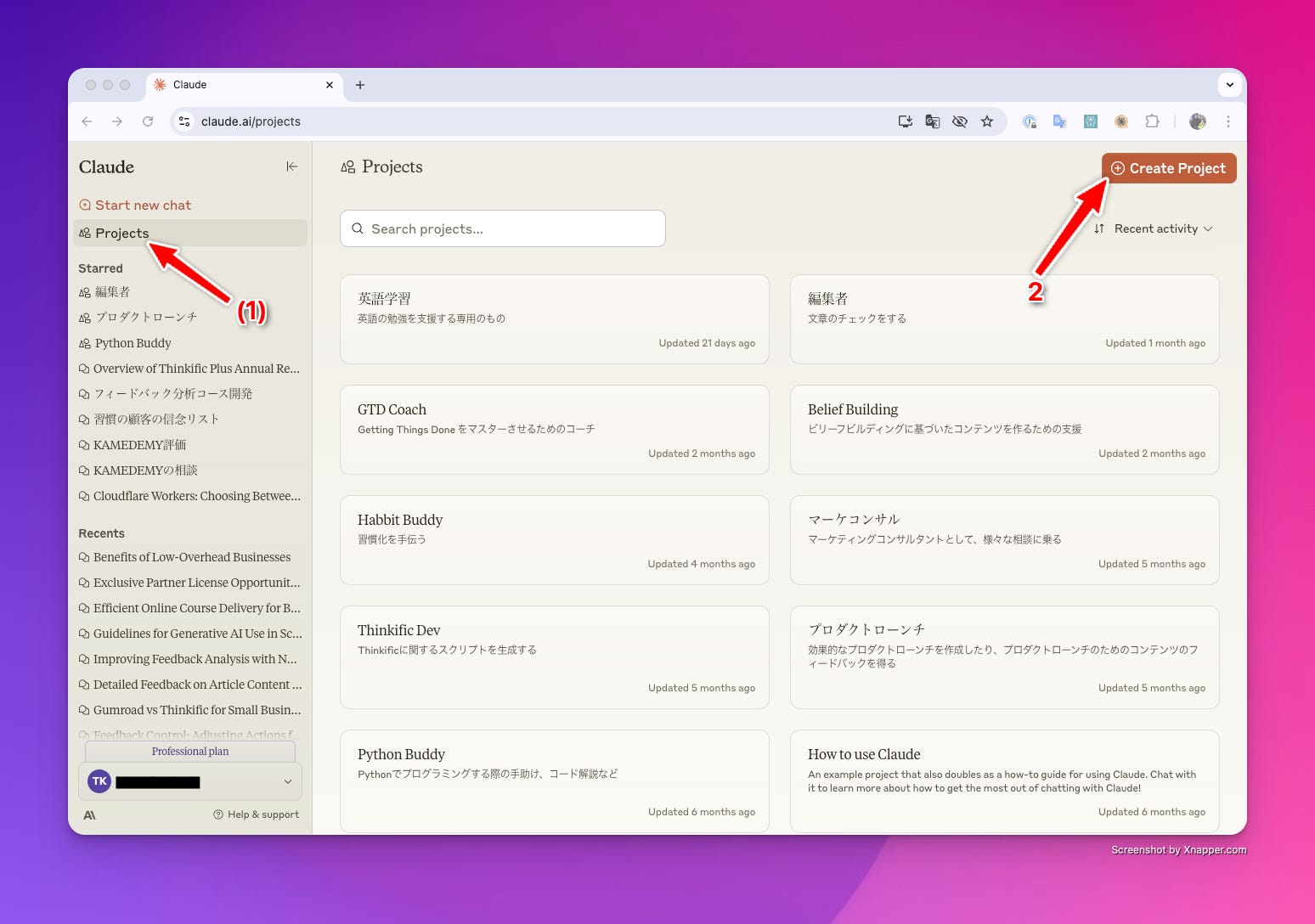
Task: Click the Recents section label
Action: pos(101,533)
